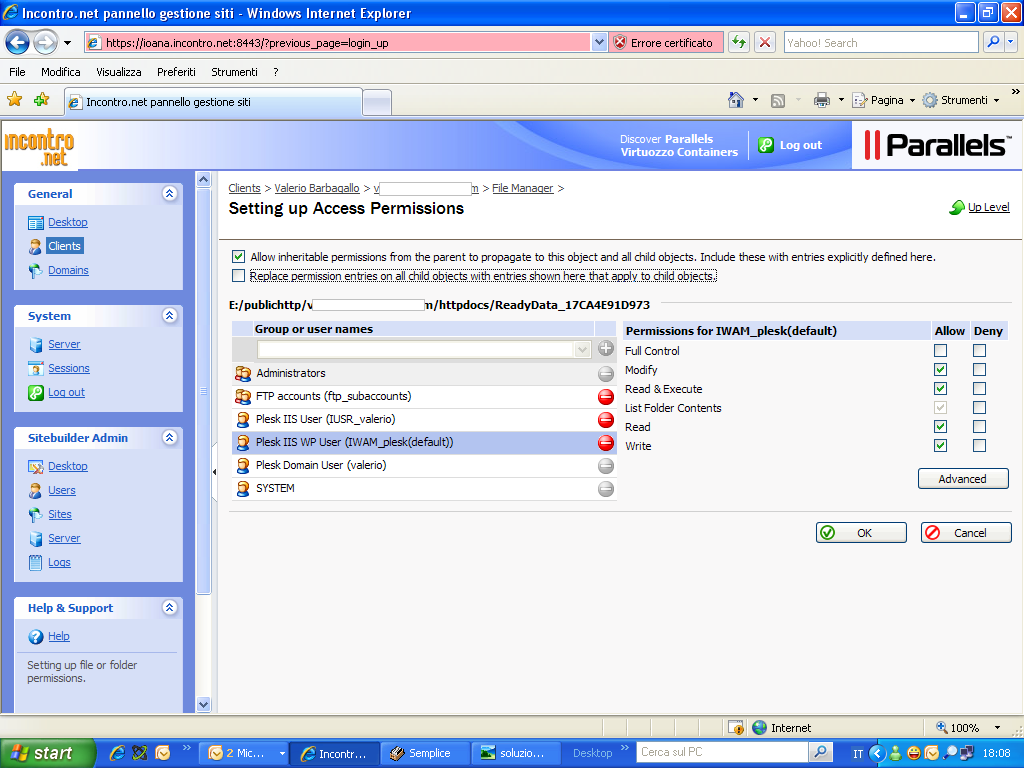Check Full Control Allow checkbox

point(940,351)
